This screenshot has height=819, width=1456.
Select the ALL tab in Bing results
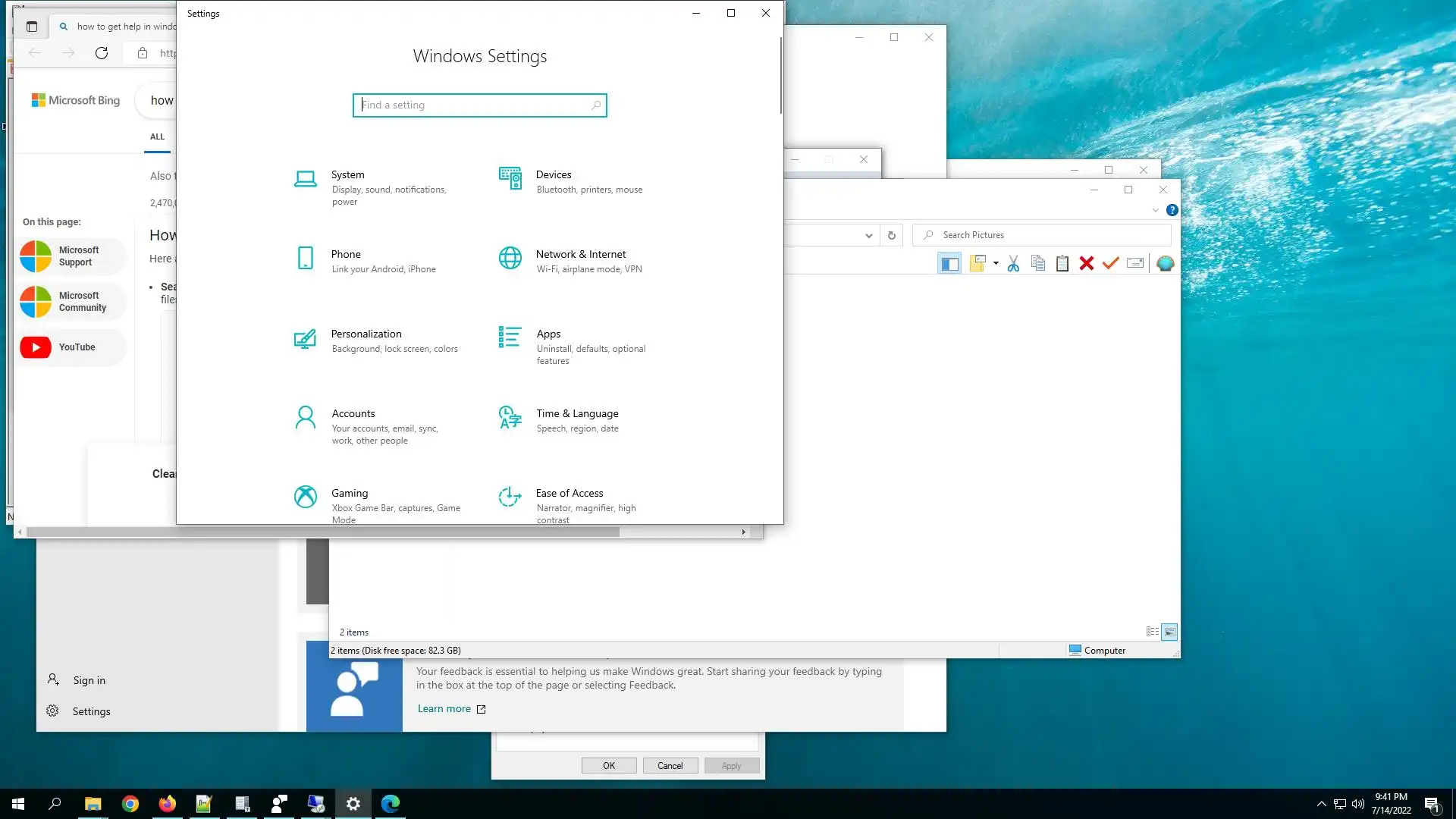tap(157, 137)
